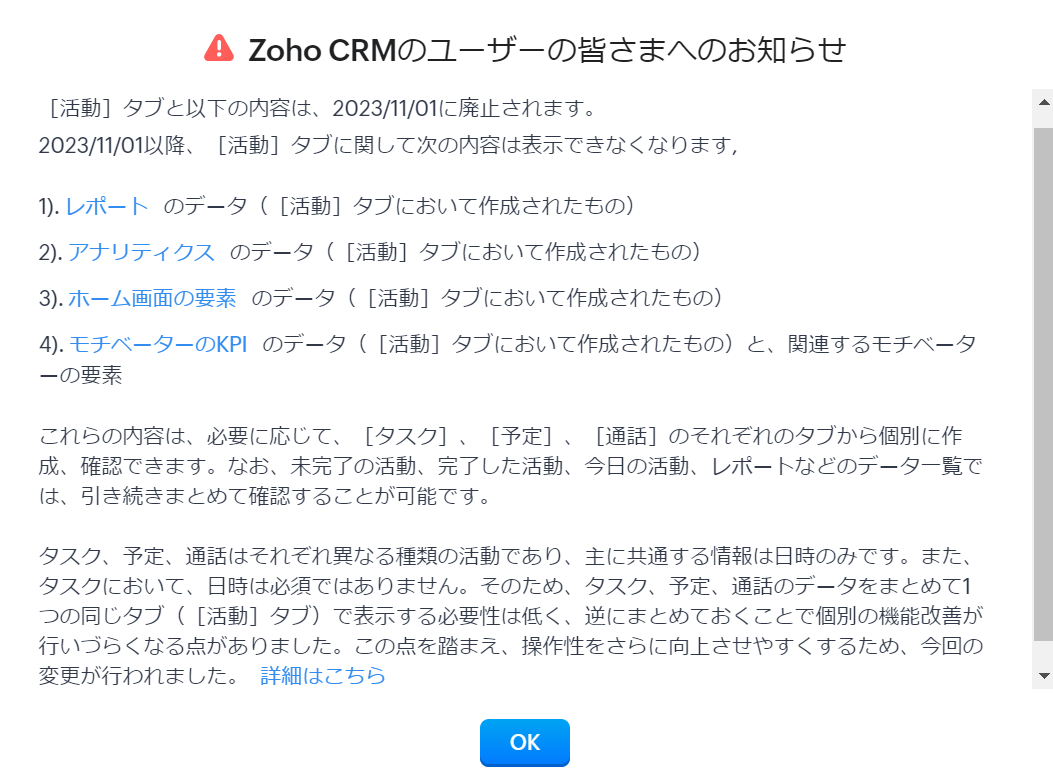
Task: Open the アナリティクス link
Action: pos(141,252)
